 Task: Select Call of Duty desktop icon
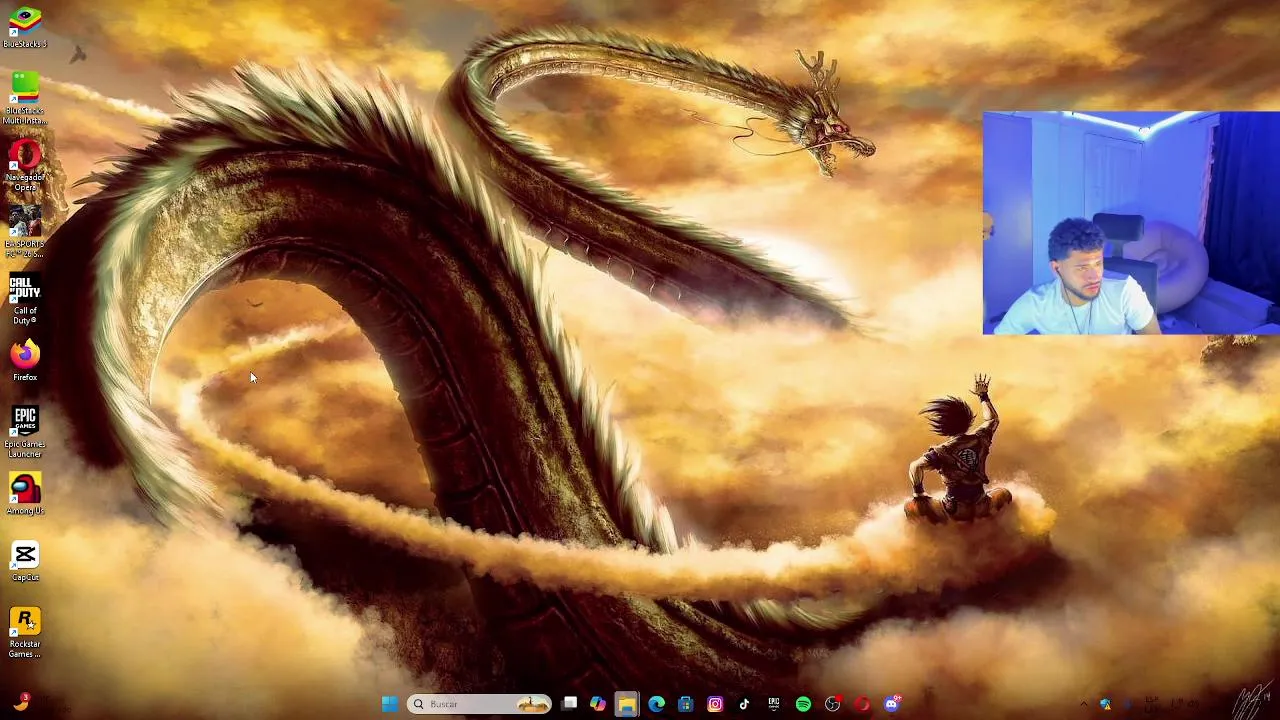[x=25, y=299]
